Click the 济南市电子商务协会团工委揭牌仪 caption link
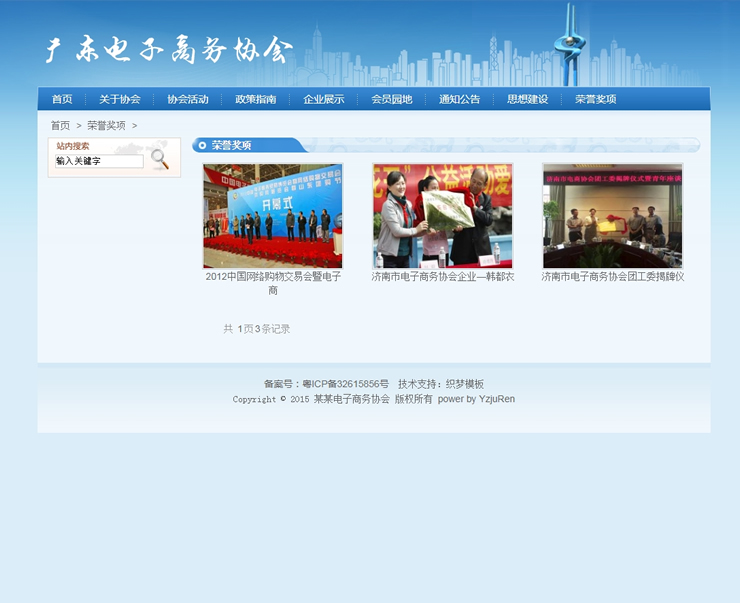The height and width of the screenshot is (603, 740). (613, 277)
